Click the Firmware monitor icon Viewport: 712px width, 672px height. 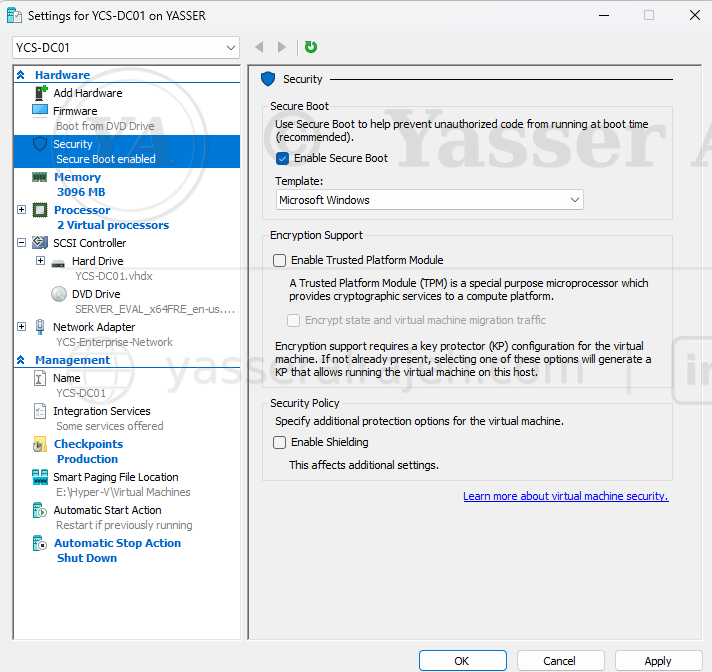pyautogui.click(x=40, y=110)
